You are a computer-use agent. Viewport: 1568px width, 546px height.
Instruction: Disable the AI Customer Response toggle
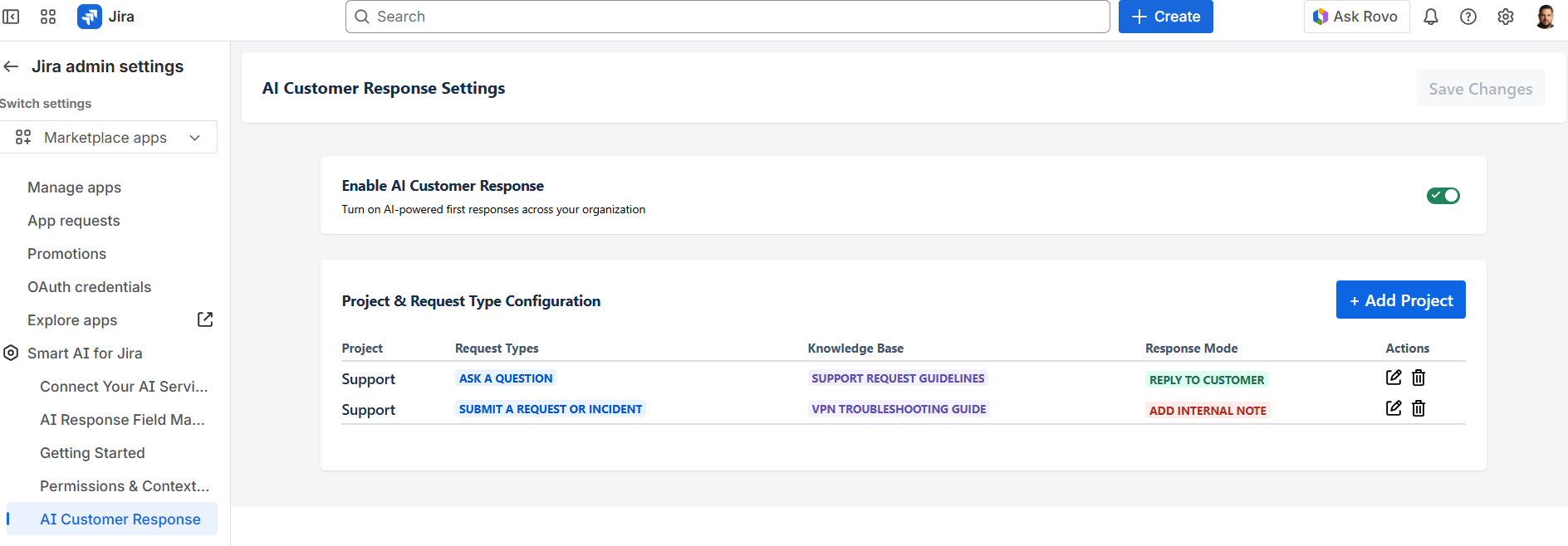1443,196
